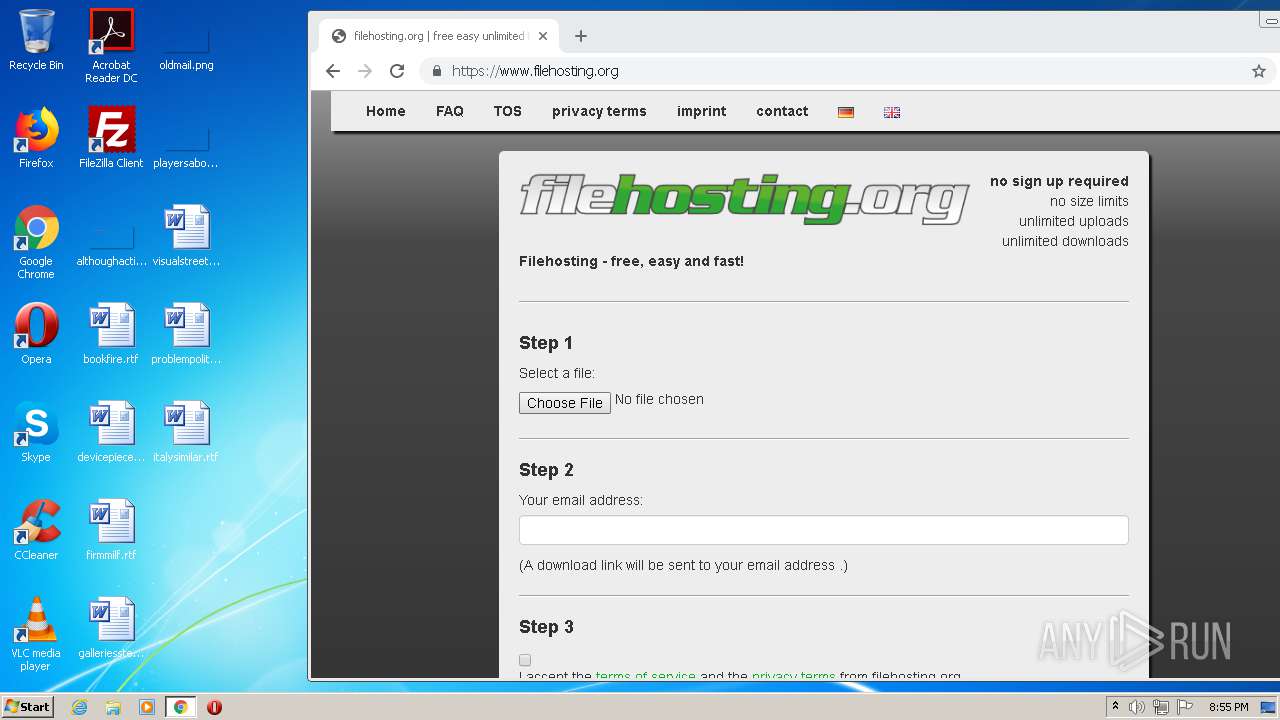Screen dimensions: 1280x720
Task: Select bookfire.rtf document icon
Action: pos(111,334)
